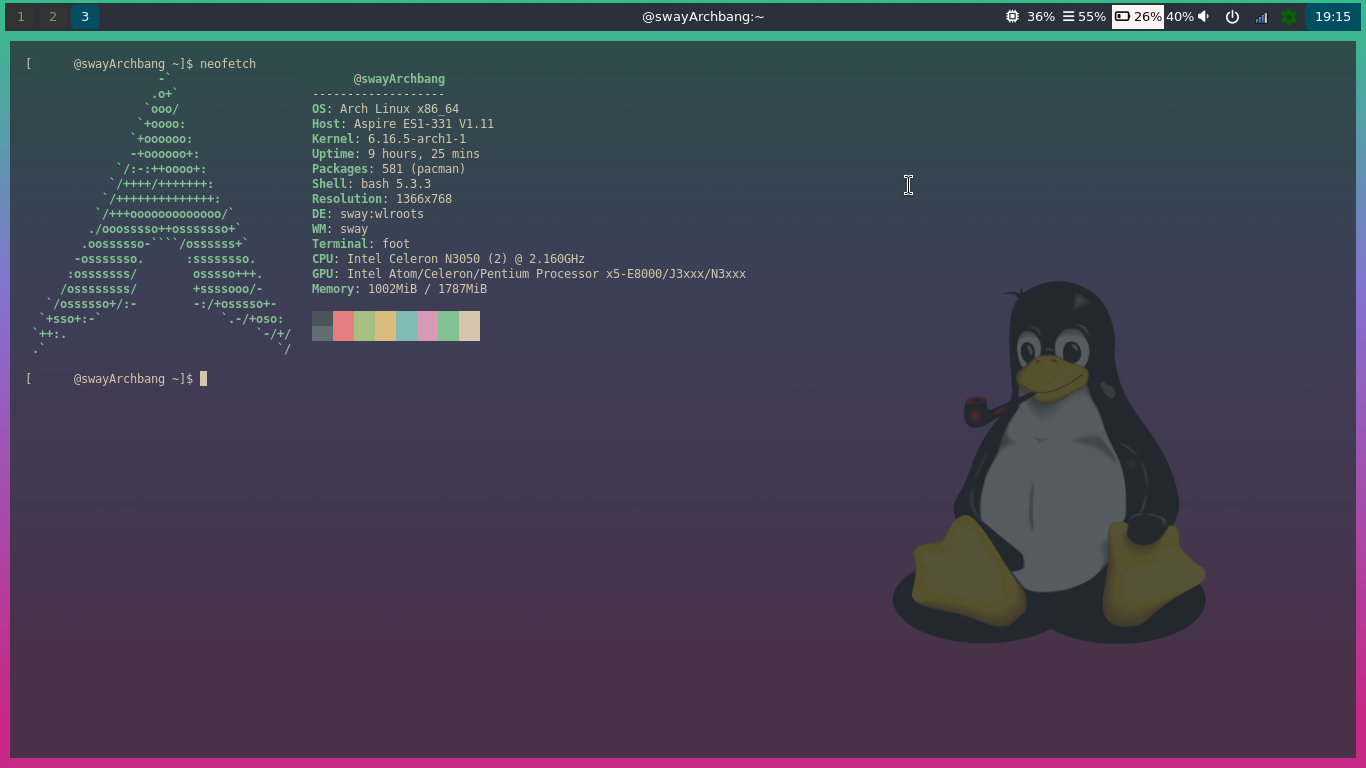
Task: Switch to workspace 1
Action: pos(21,17)
